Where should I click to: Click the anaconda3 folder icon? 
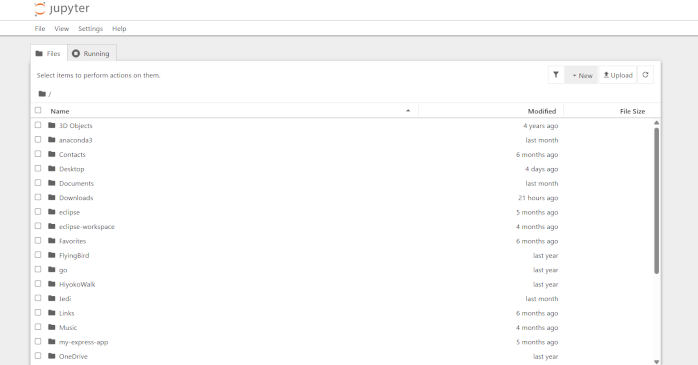tap(52, 139)
